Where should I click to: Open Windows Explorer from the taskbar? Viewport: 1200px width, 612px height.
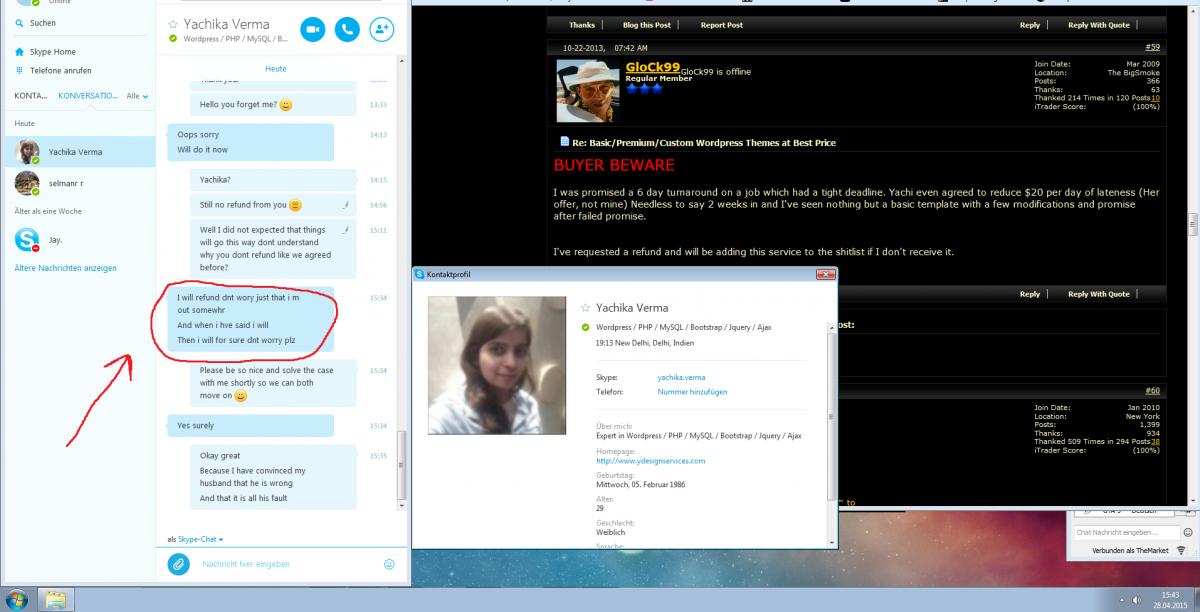tap(56, 600)
